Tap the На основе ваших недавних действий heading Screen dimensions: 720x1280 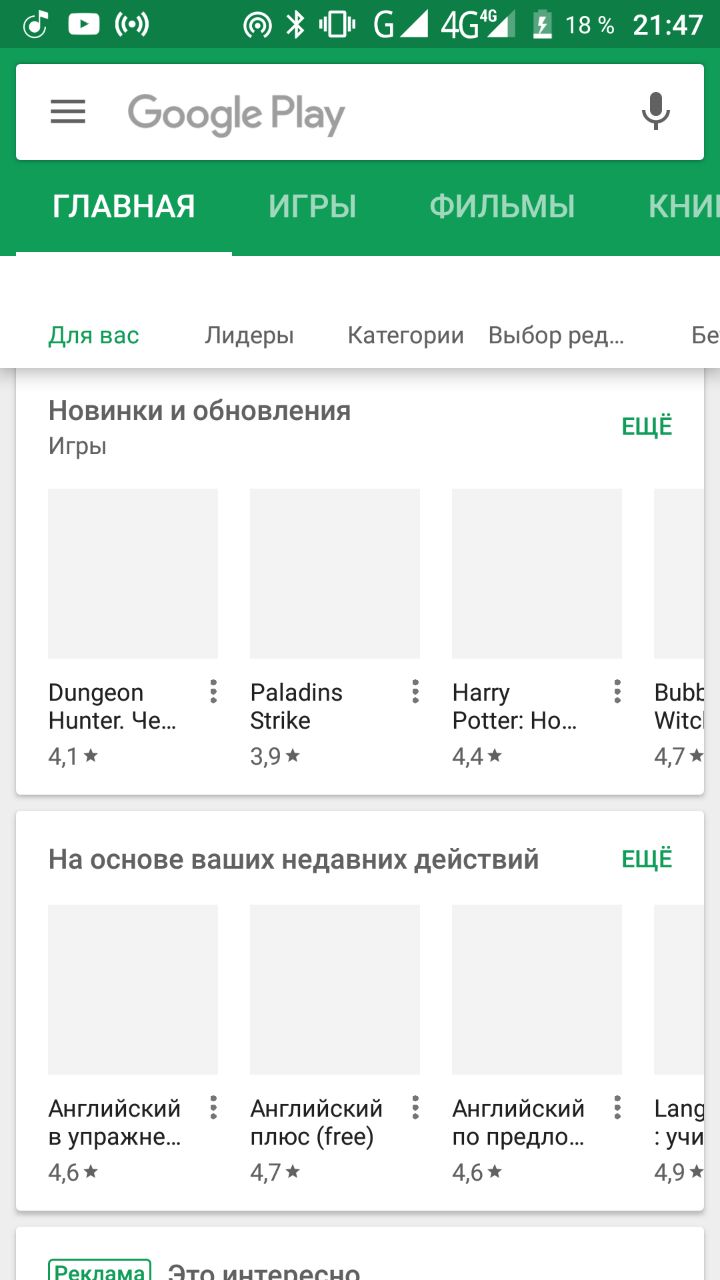pyautogui.click(x=293, y=859)
